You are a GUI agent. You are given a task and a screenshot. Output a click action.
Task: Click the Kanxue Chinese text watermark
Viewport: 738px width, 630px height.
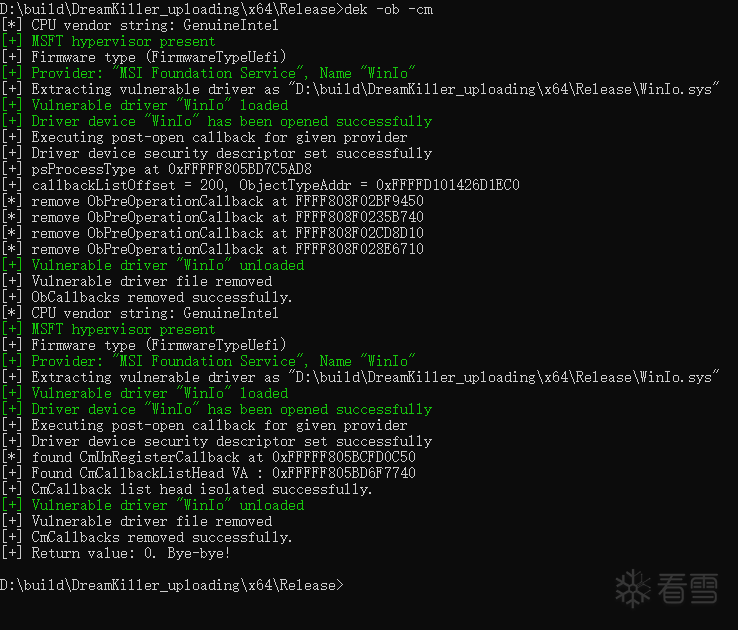click(x=688, y=589)
